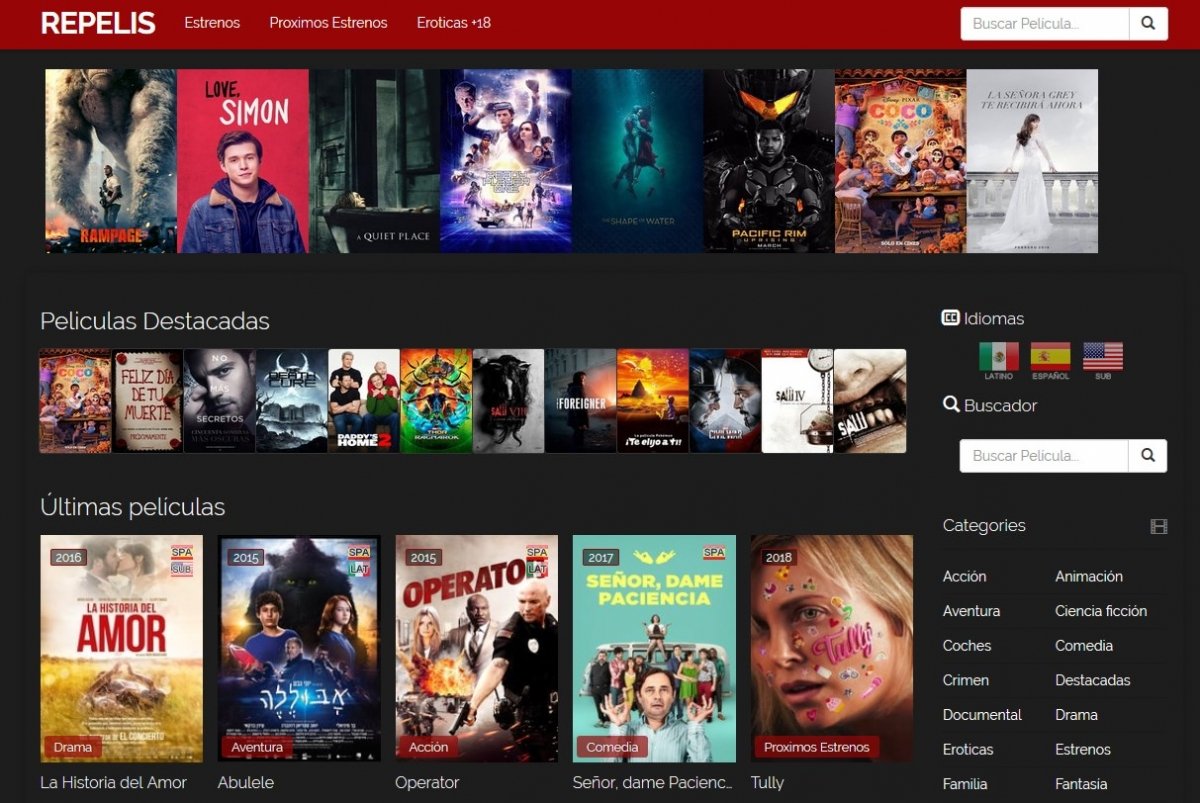Open La Señora Grey banner poster
The height and width of the screenshot is (803, 1200).
click(x=1032, y=161)
